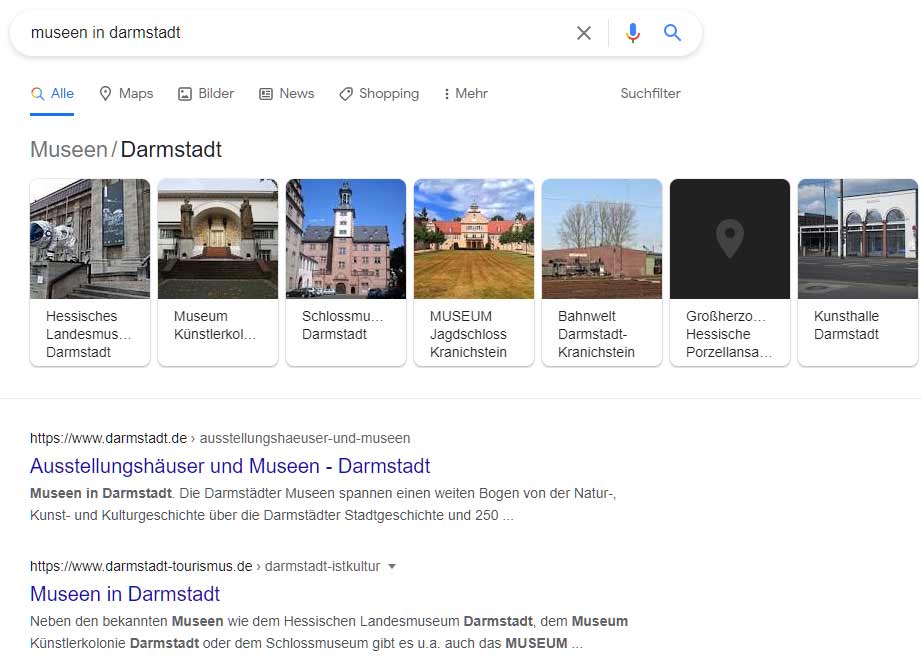The image size is (922, 669).
Task: Expand the Mehr menu
Action: [466, 93]
